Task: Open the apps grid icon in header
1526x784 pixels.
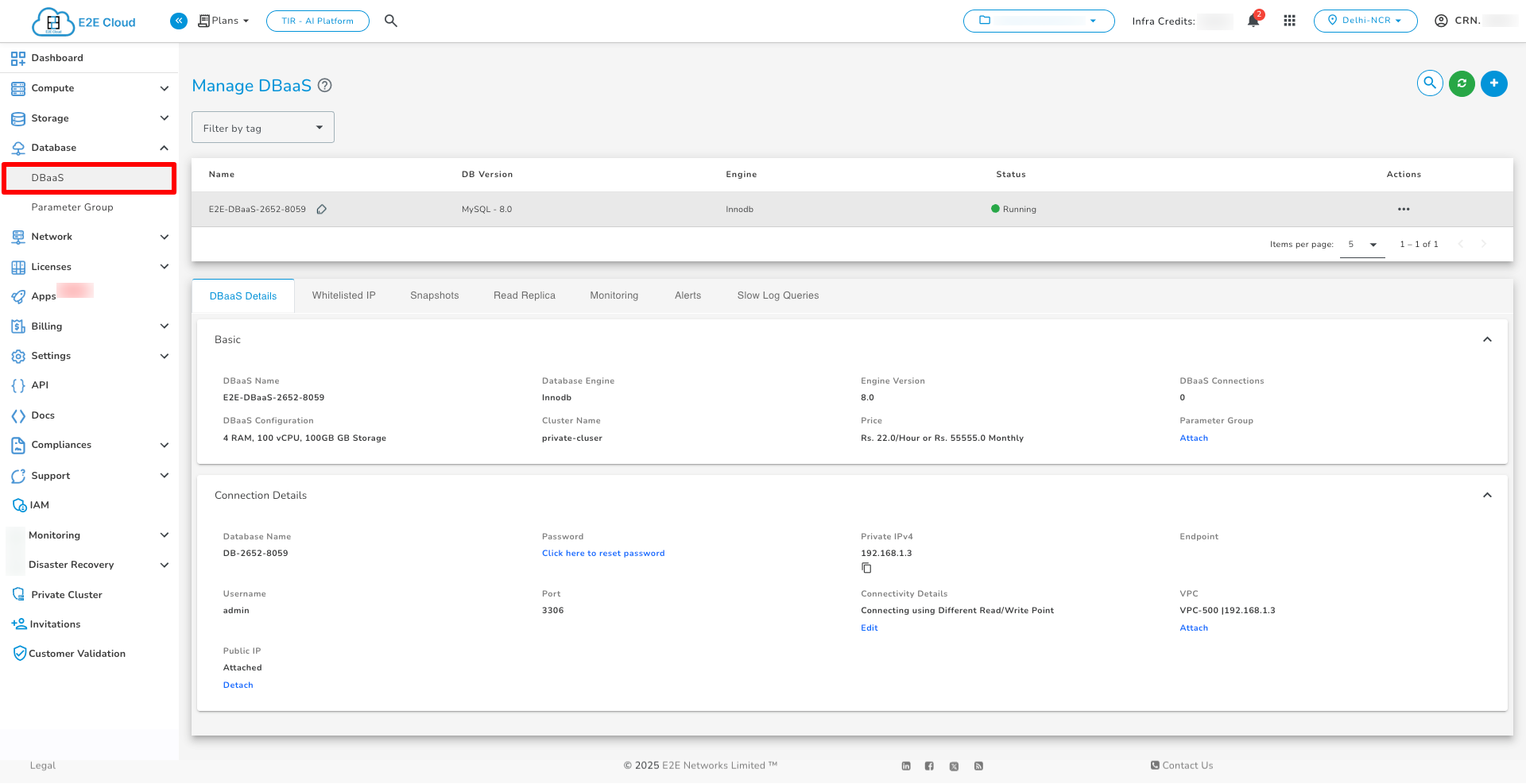Action: coord(1289,21)
